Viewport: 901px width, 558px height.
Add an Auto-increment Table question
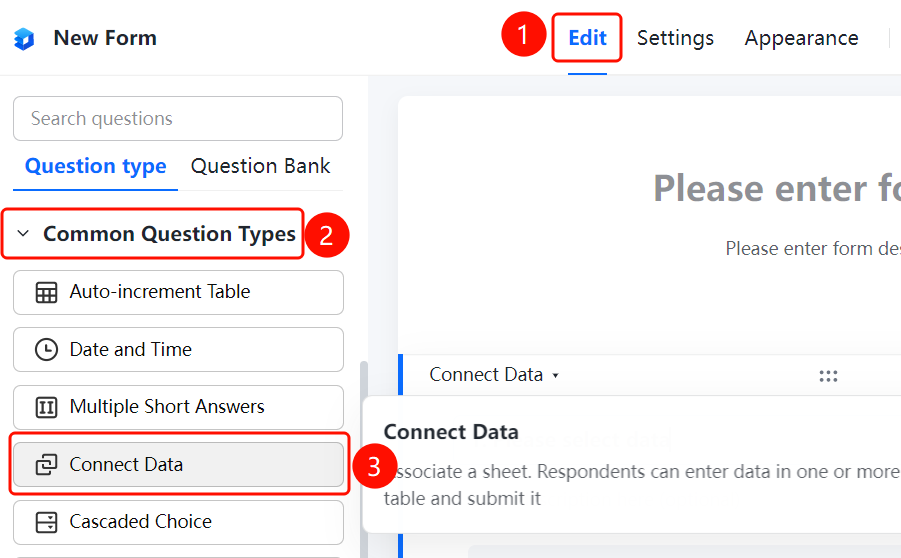coord(178,293)
